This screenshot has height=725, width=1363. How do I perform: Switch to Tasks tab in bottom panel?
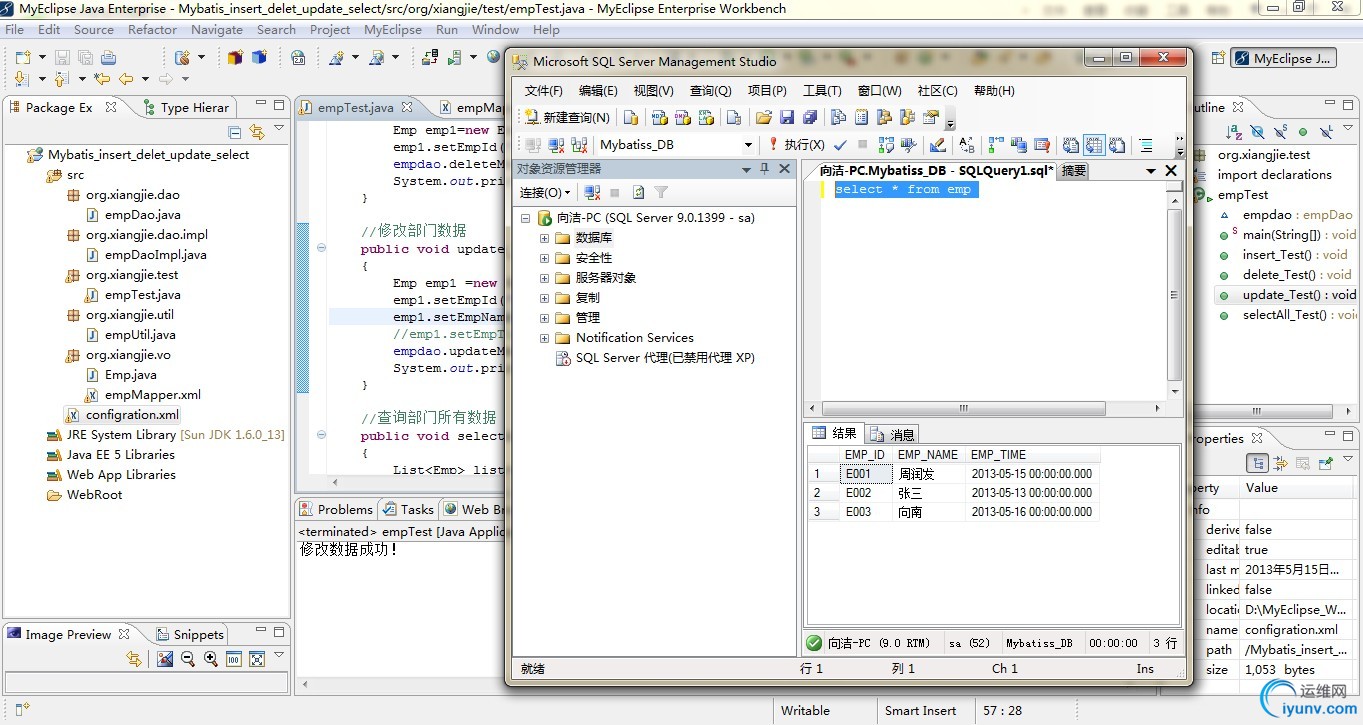tap(408, 510)
